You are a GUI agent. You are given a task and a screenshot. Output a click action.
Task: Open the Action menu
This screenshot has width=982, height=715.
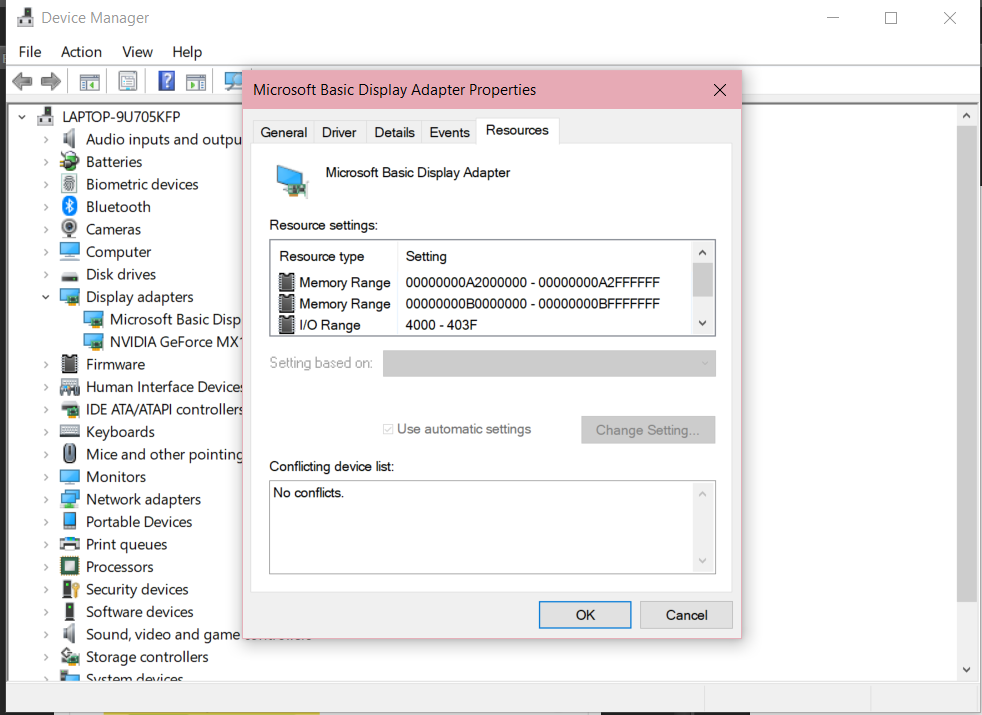point(81,52)
